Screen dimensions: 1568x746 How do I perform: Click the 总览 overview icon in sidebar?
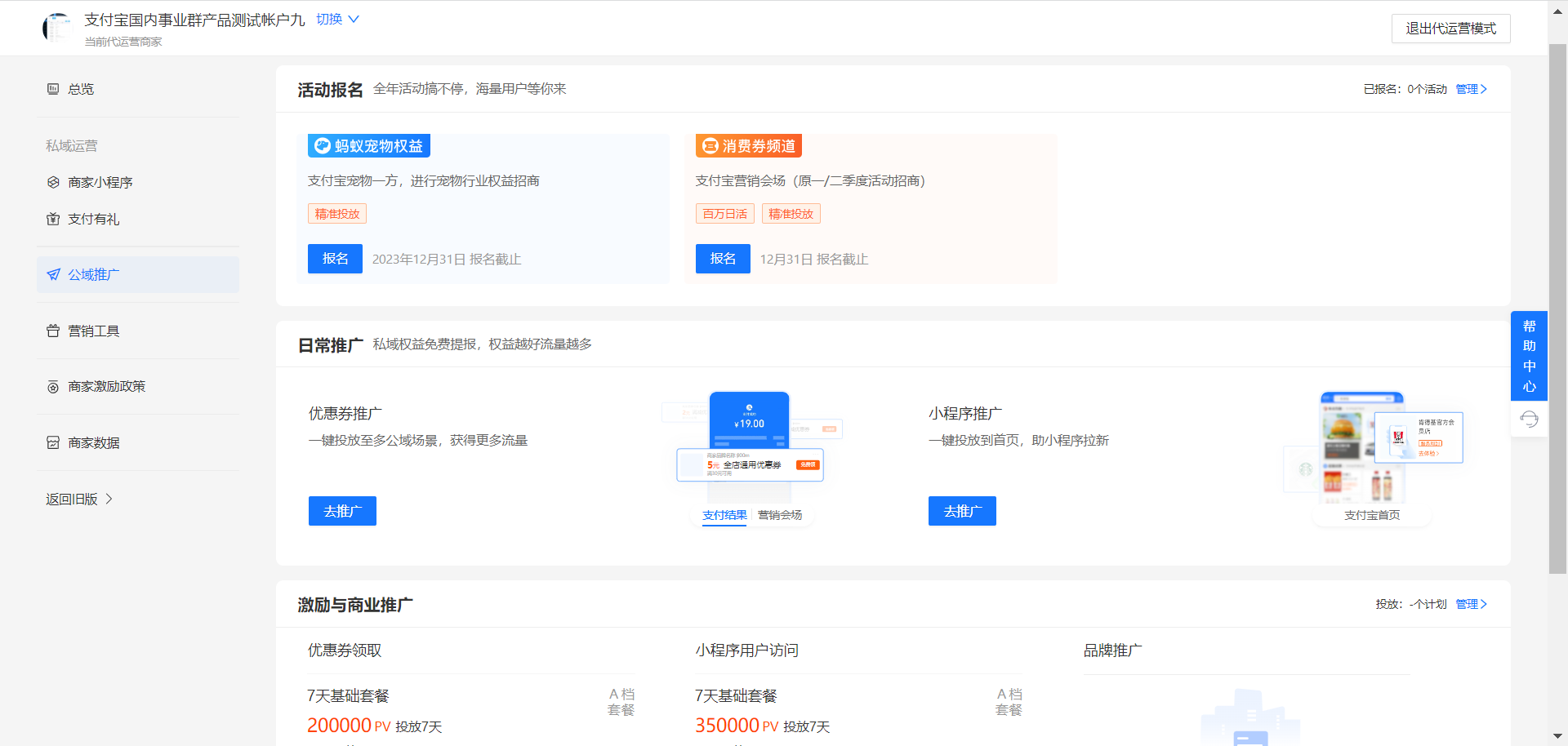coord(53,89)
